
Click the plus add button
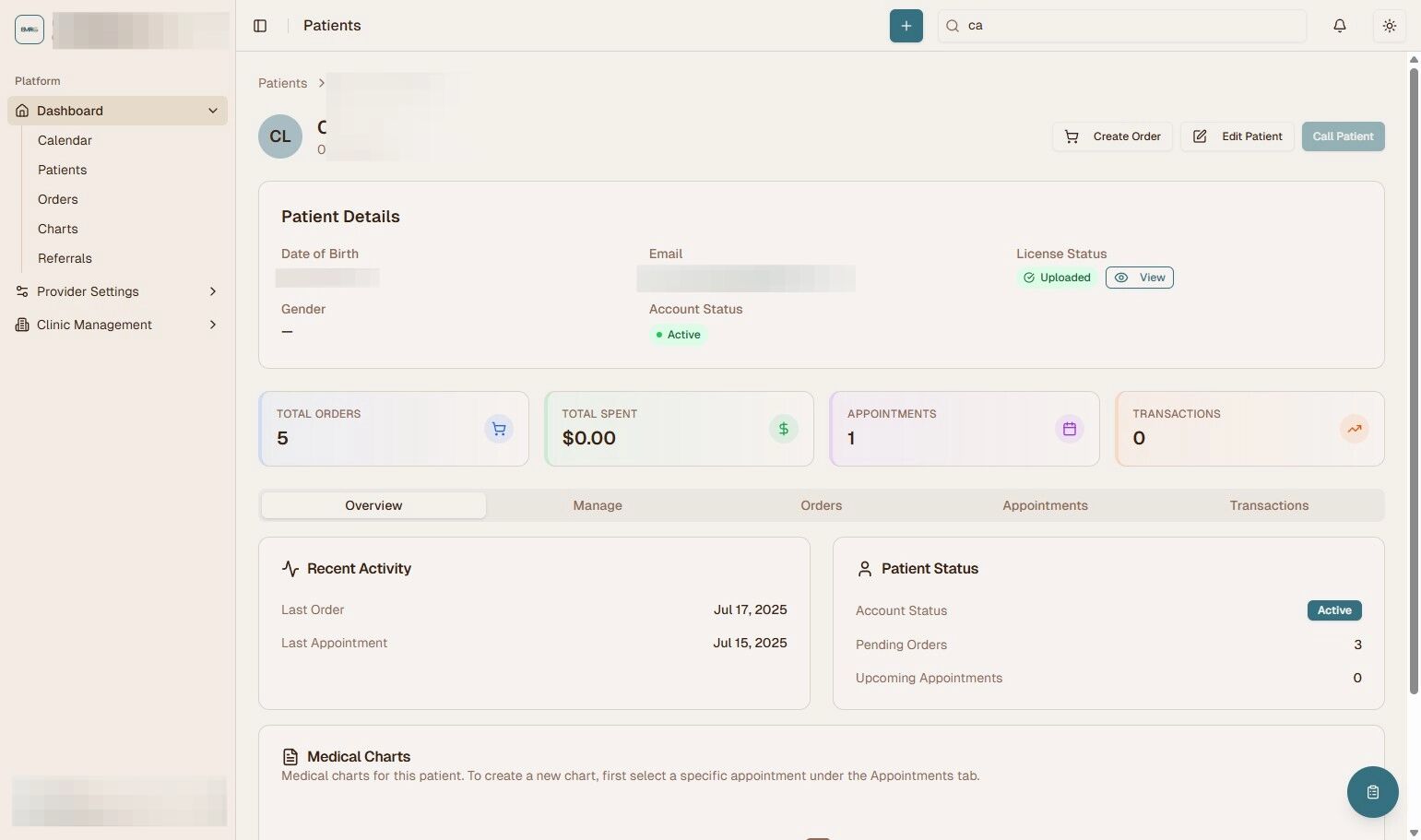(906, 26)
